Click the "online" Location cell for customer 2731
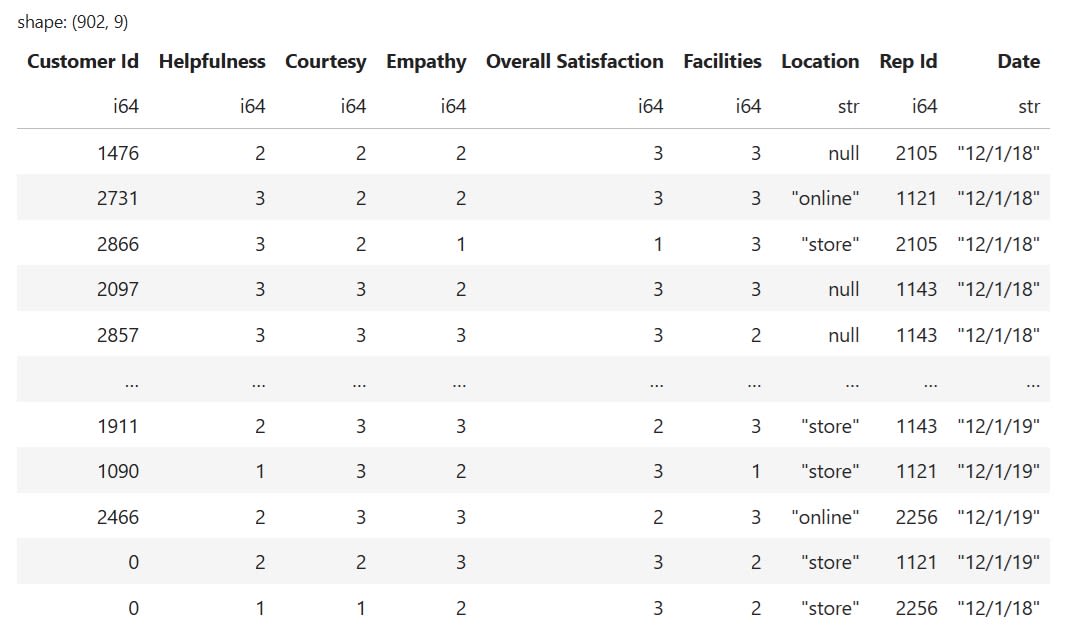 tap(825, 198)
